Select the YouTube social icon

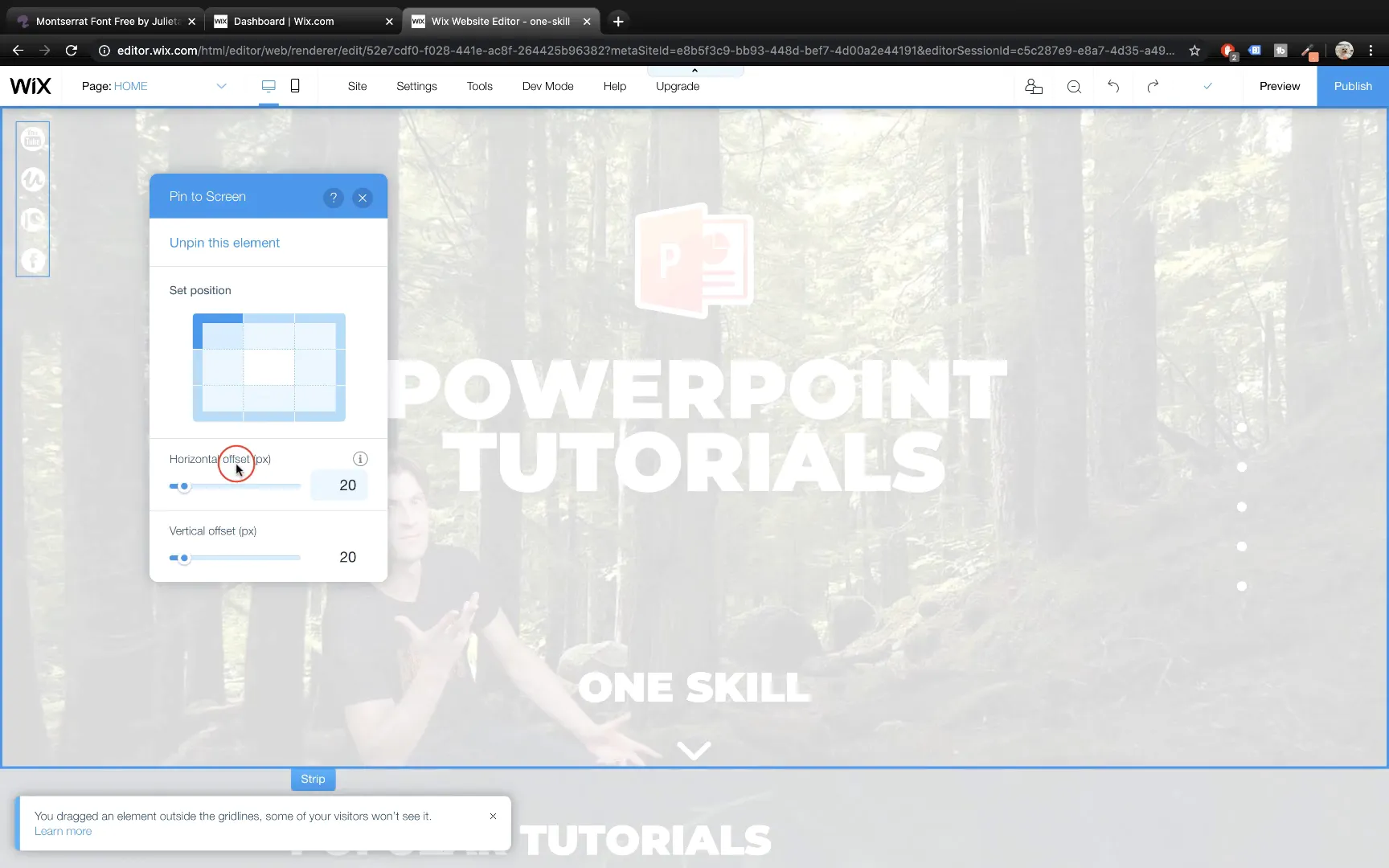coord(33,139)
